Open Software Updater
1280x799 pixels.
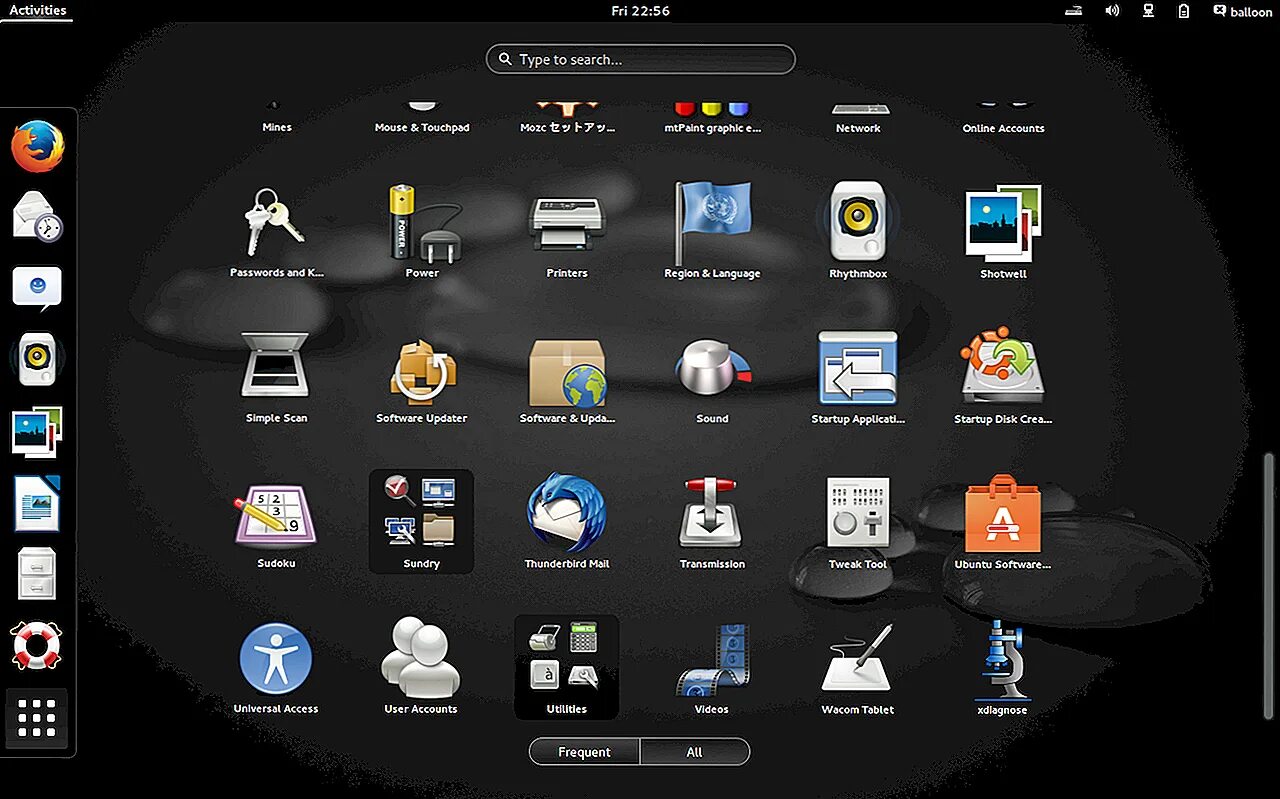422,378
